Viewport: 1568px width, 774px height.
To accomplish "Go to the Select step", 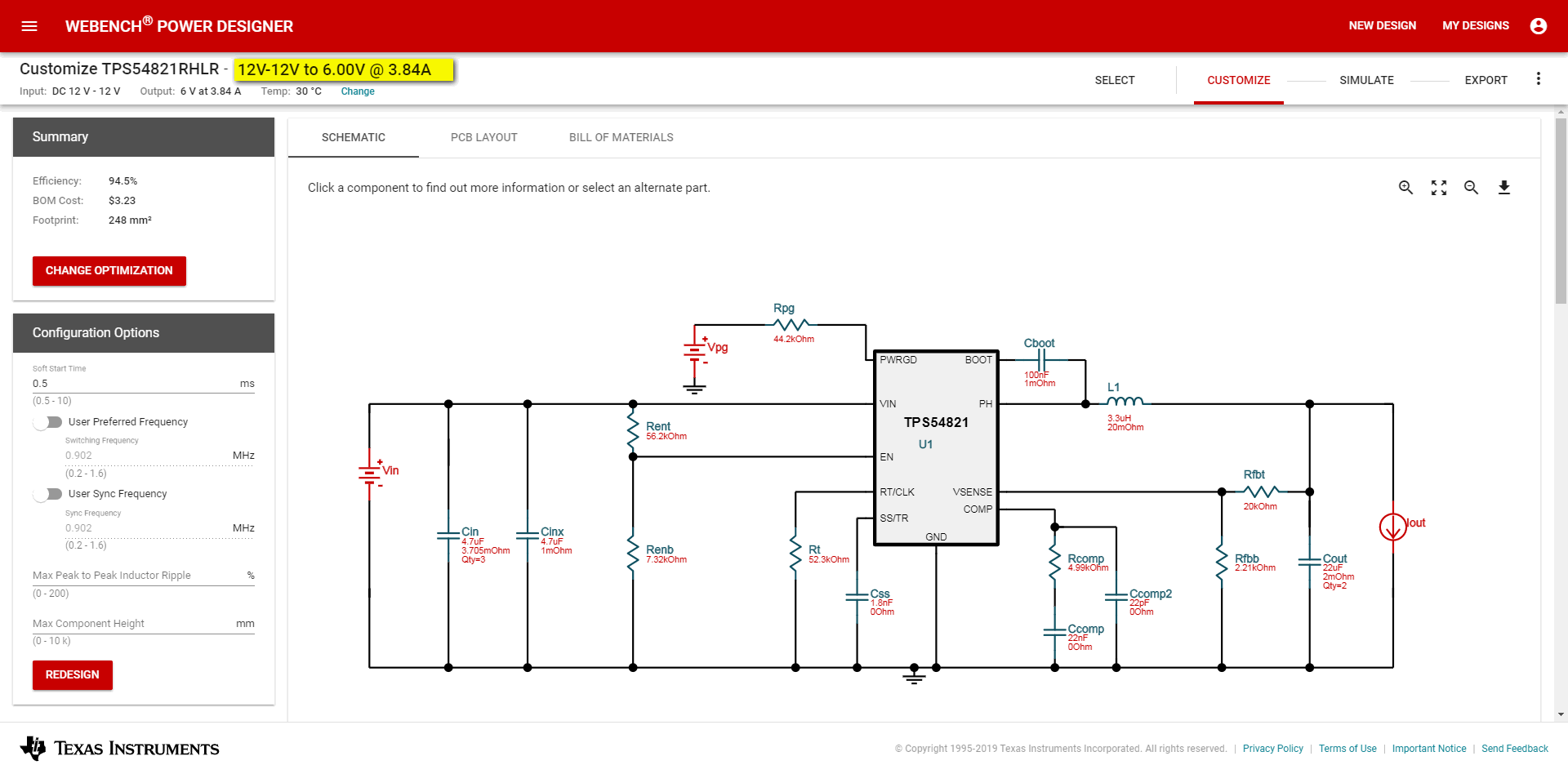I will coord(1115,80).
